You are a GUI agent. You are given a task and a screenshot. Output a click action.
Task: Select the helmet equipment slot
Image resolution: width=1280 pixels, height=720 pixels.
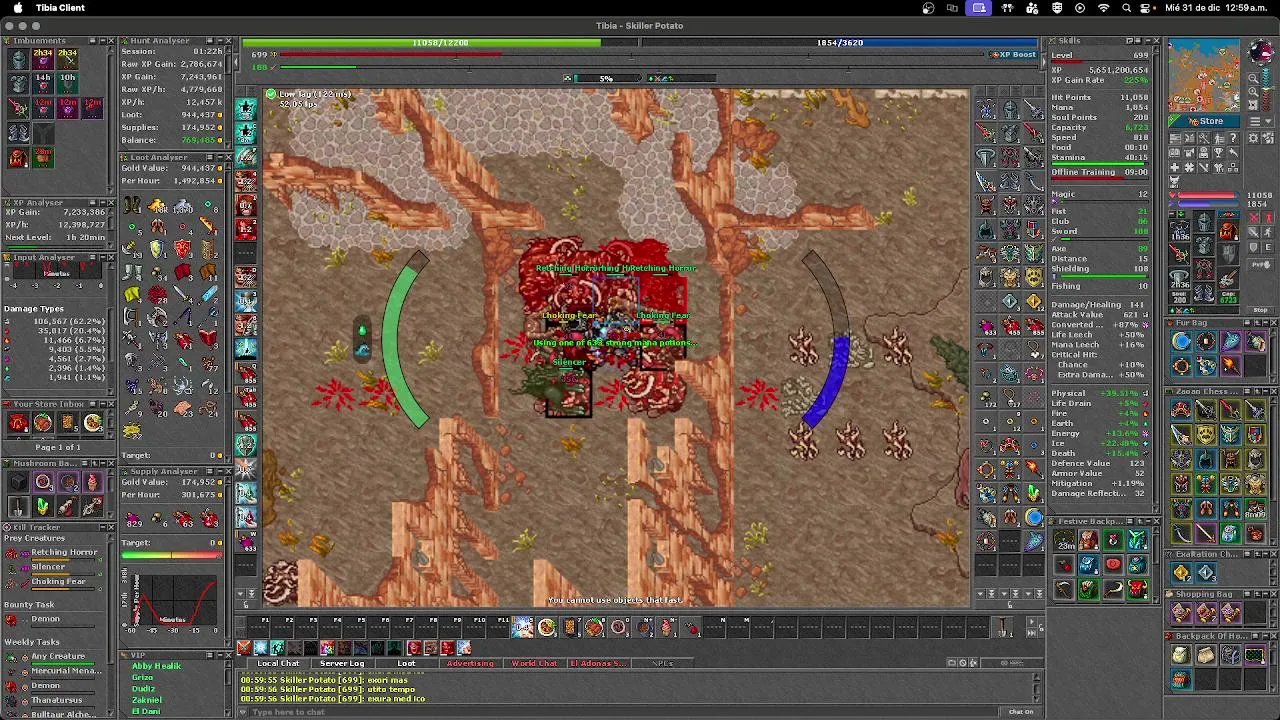tap(1204, 222)
